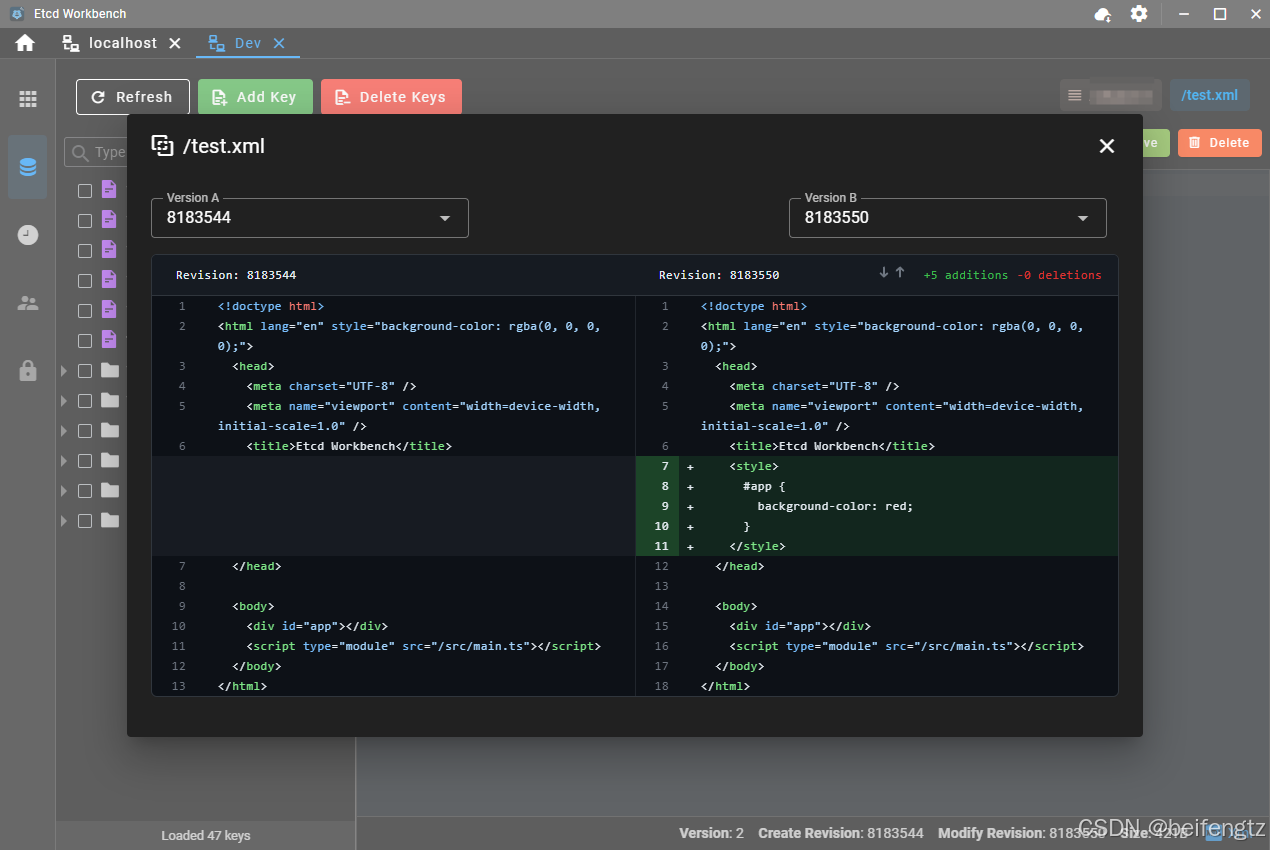Click the Dev connection icon
Image resolution: width=1270 pixels, height=850 pixels.
(216, 43)
